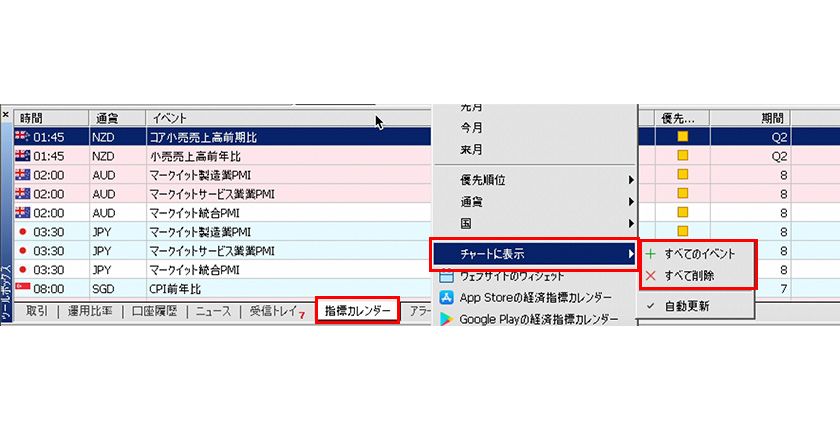Select event text CPI前年比
Viewport: 840px width, 436px height.
point(175,289)
